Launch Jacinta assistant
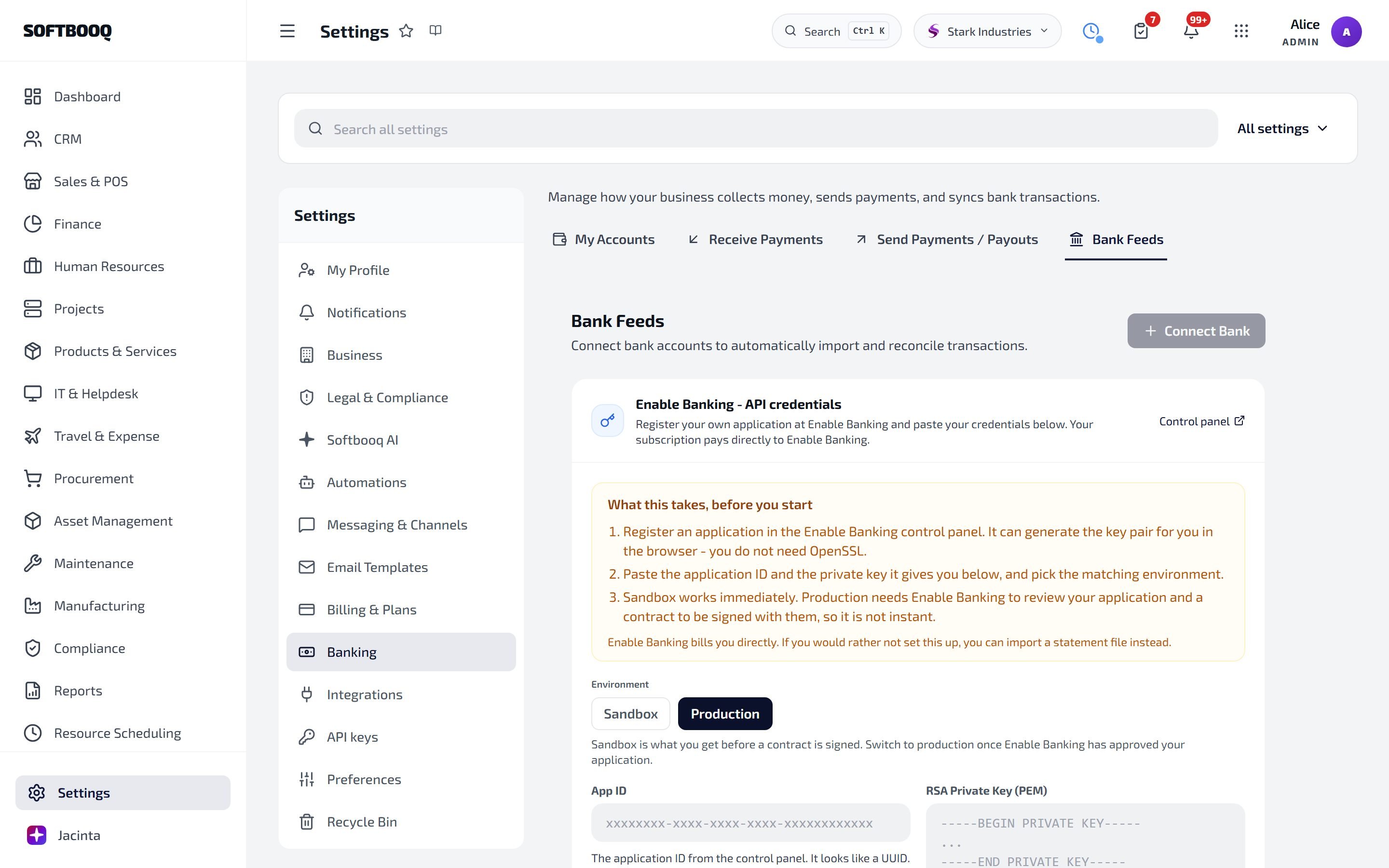The image size is (1389, 868). click(123, 835)
